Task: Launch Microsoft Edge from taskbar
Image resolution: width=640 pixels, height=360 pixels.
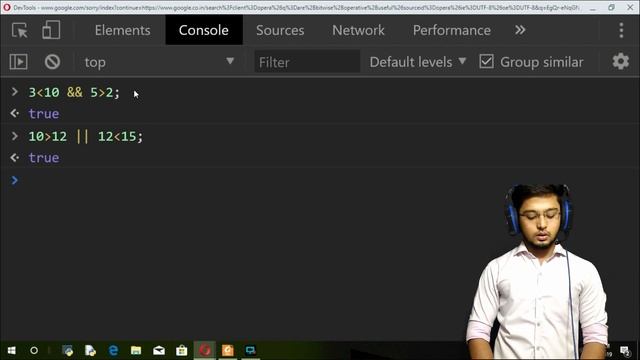Action: (x=113, y=350)
